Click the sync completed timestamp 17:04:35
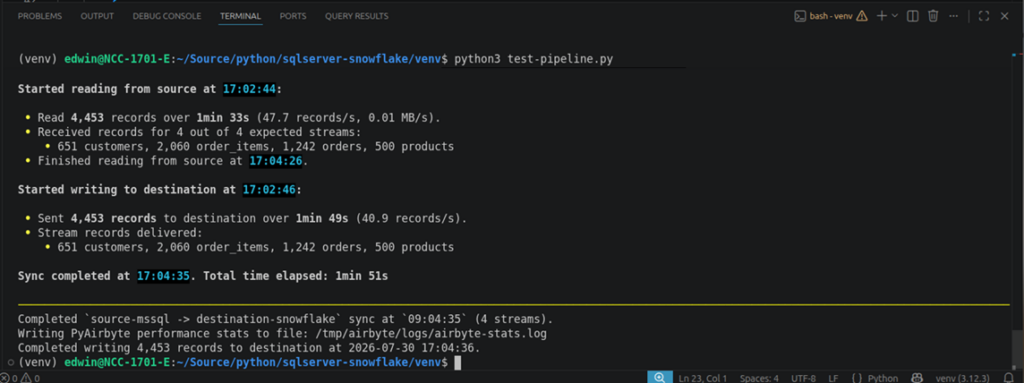1024x383 pixels. (x=163, y=276)
